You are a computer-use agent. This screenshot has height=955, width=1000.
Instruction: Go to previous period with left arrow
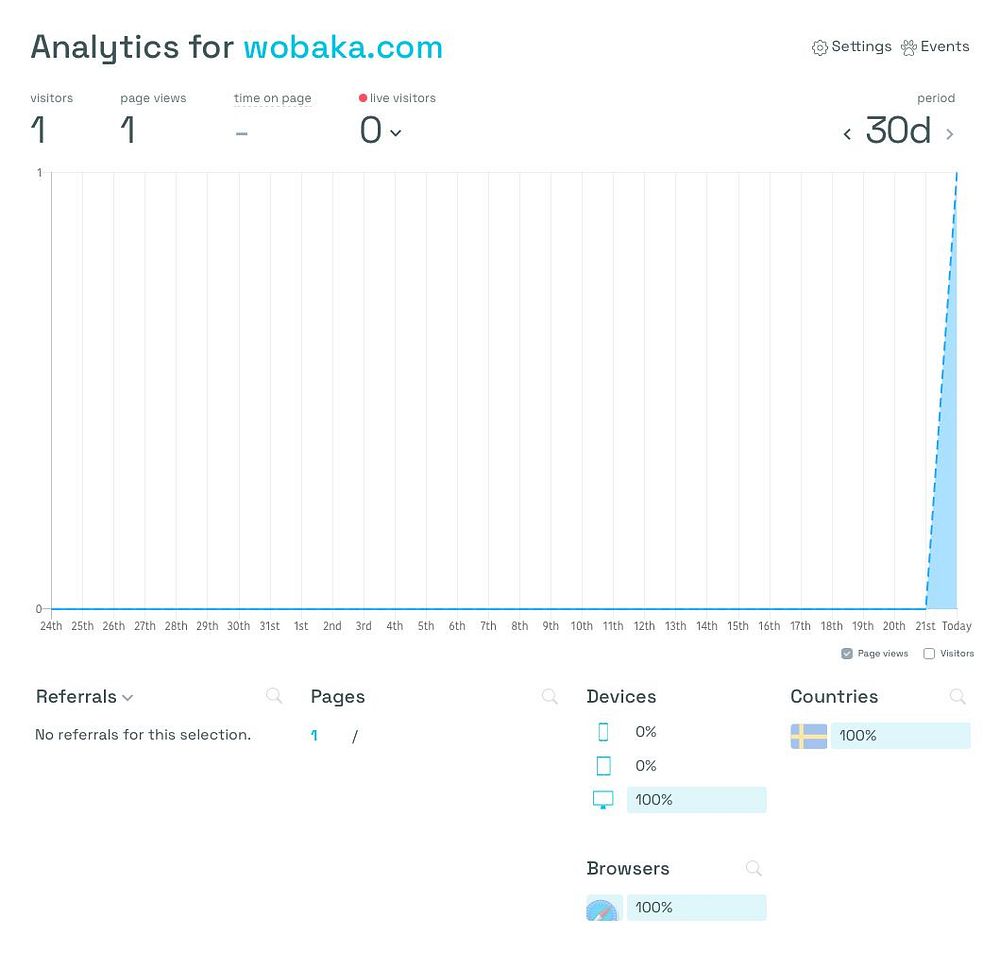(847, 134)
